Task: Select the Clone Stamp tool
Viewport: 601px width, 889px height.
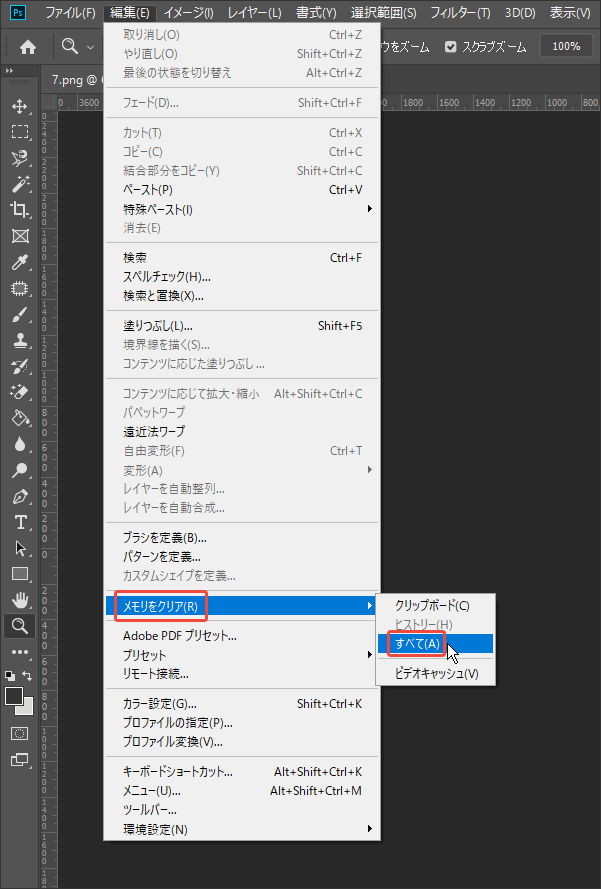Action: (x=20, y=341)
